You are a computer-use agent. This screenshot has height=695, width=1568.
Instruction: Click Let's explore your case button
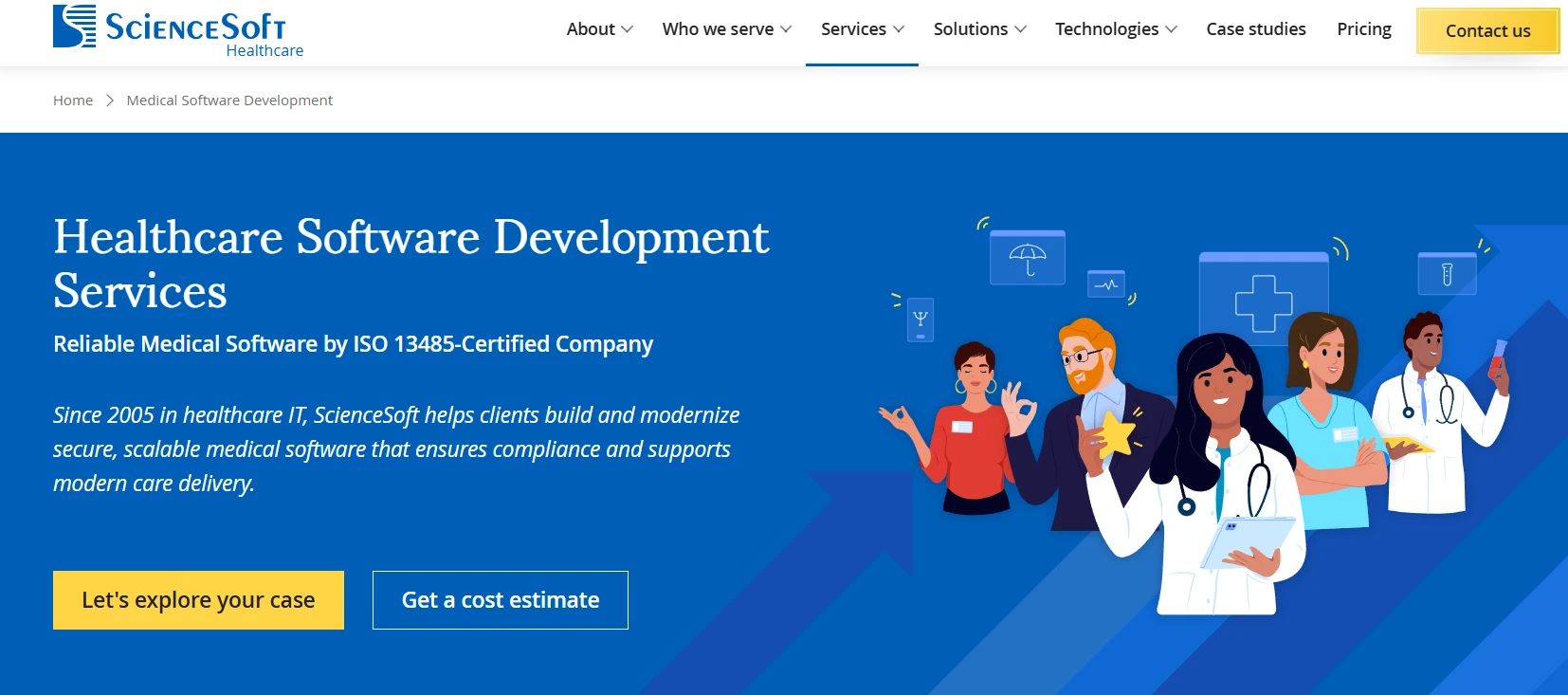pos(198,600)
